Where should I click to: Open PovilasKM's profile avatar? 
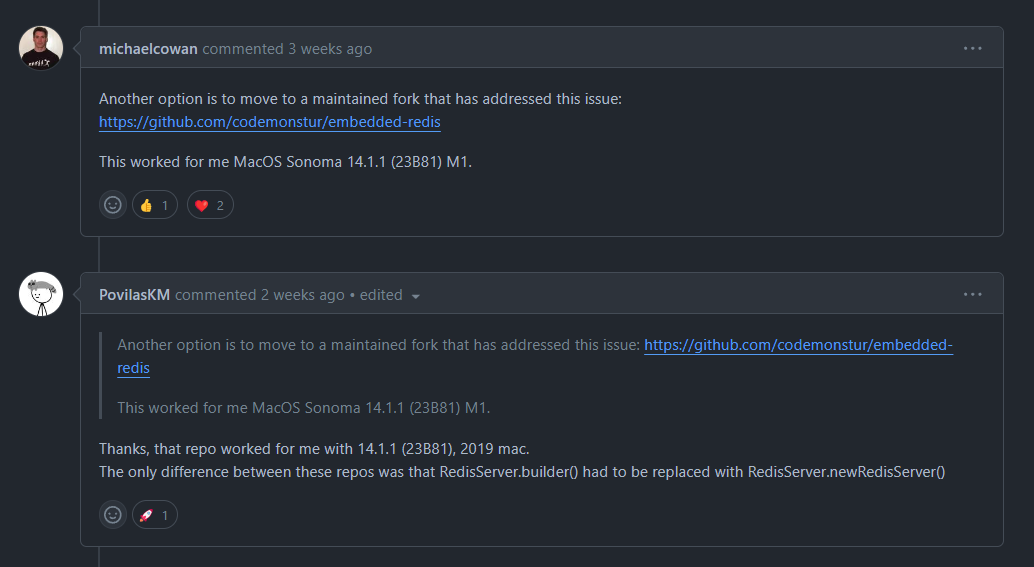coord(41,294)
